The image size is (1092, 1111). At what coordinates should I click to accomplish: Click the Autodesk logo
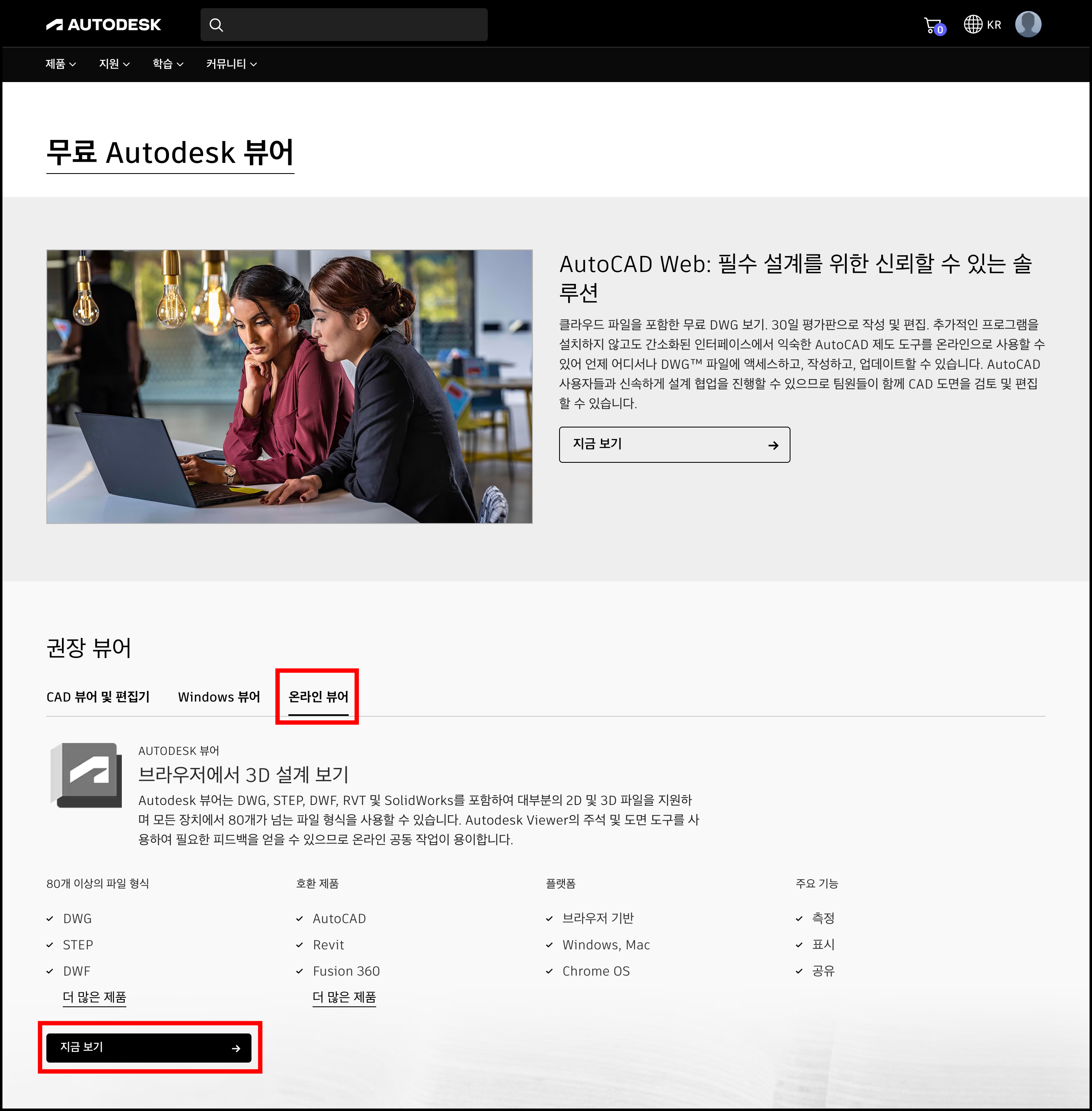[104, 24]
